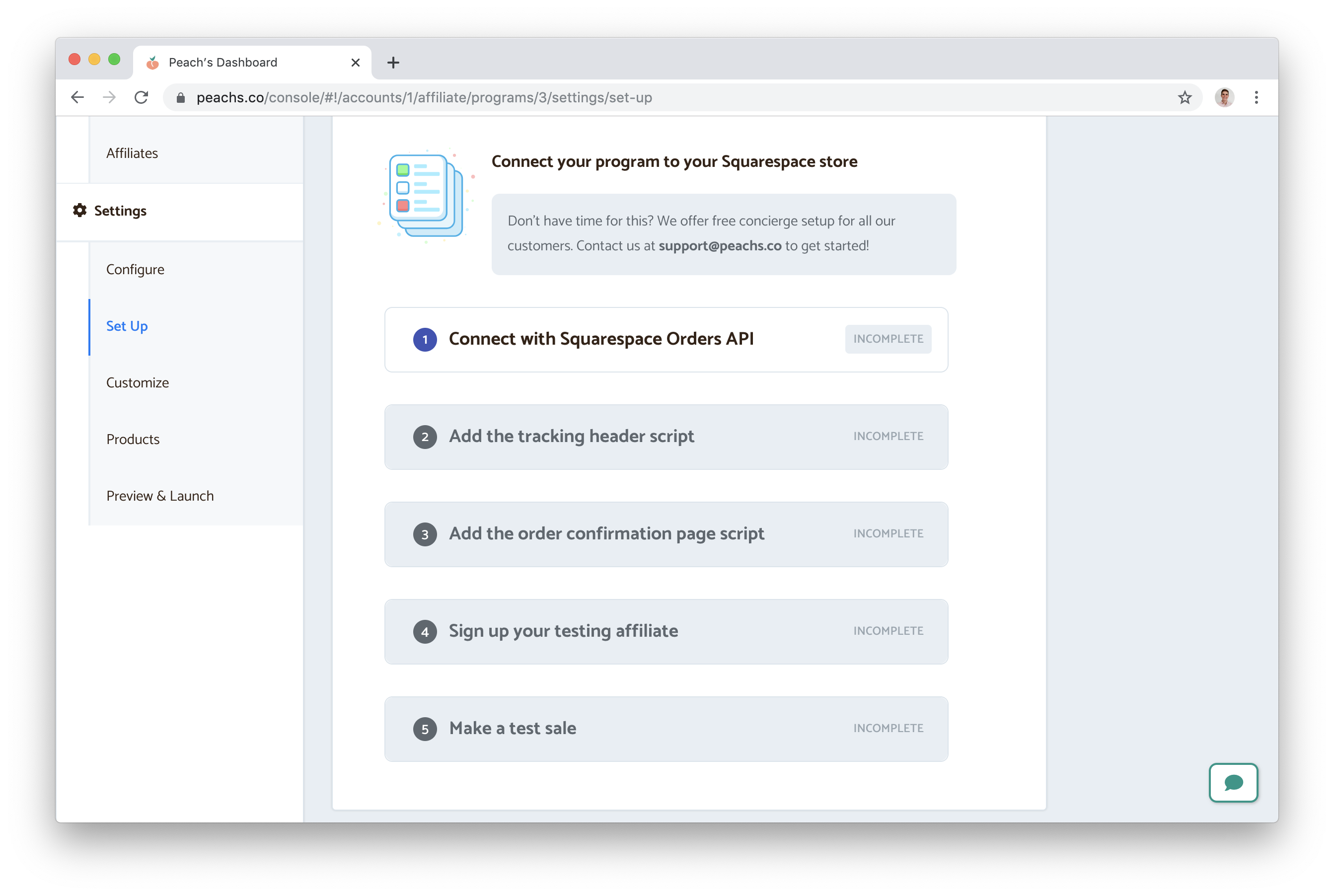Open a new browser tab
This screenshot has height=896, width=1334.
tap(393, 63)
